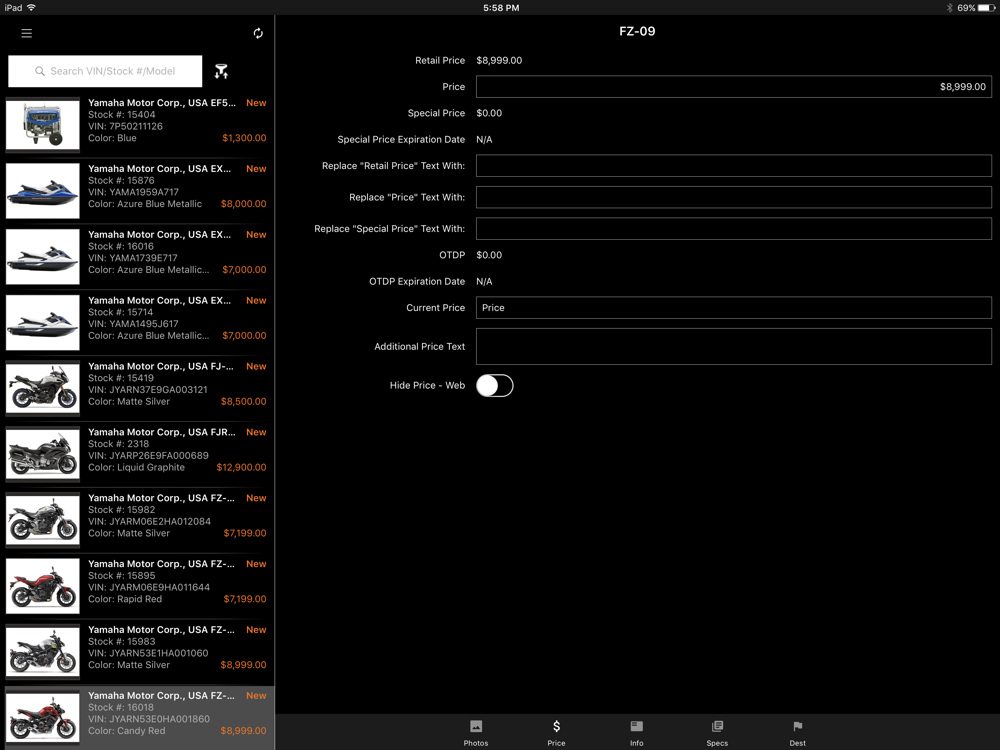Click the search magnifier icon
The image size is (1000, 750).
(x=40, y=71)
